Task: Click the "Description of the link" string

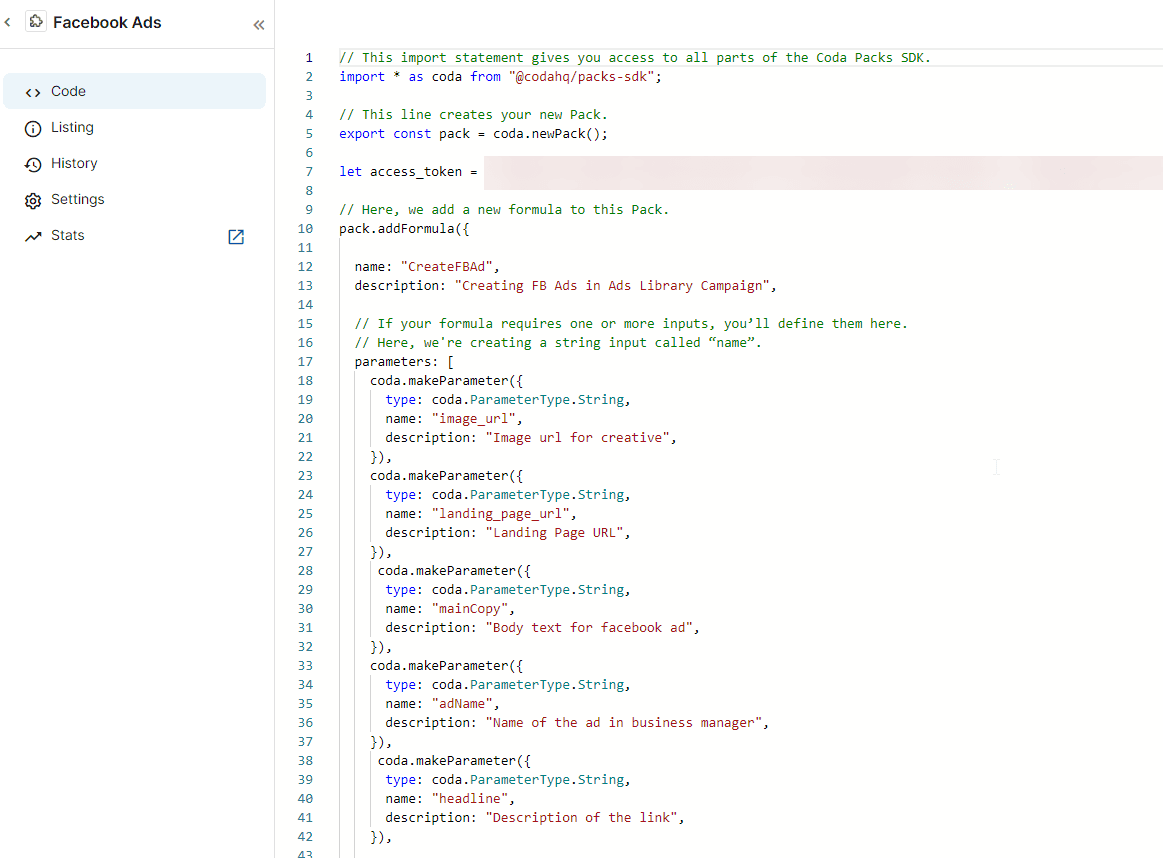Action: pos(582,818)
